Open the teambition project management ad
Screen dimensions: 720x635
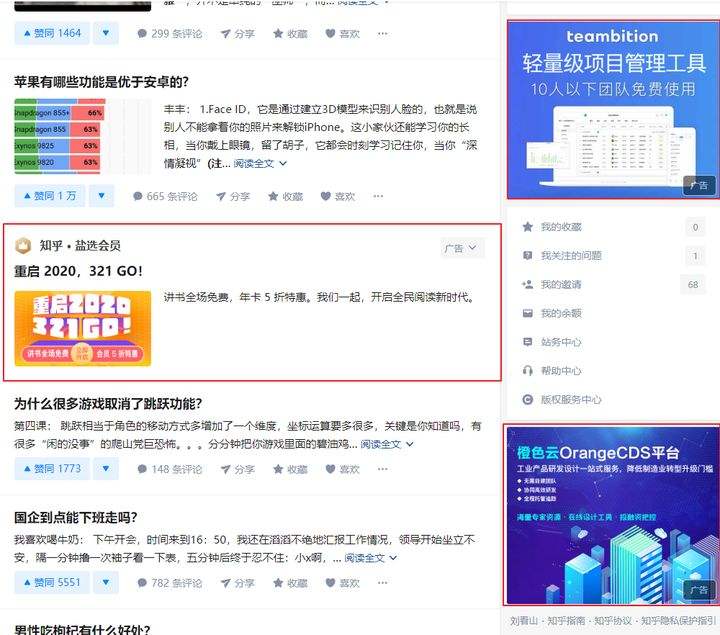(x=613, y=110)
